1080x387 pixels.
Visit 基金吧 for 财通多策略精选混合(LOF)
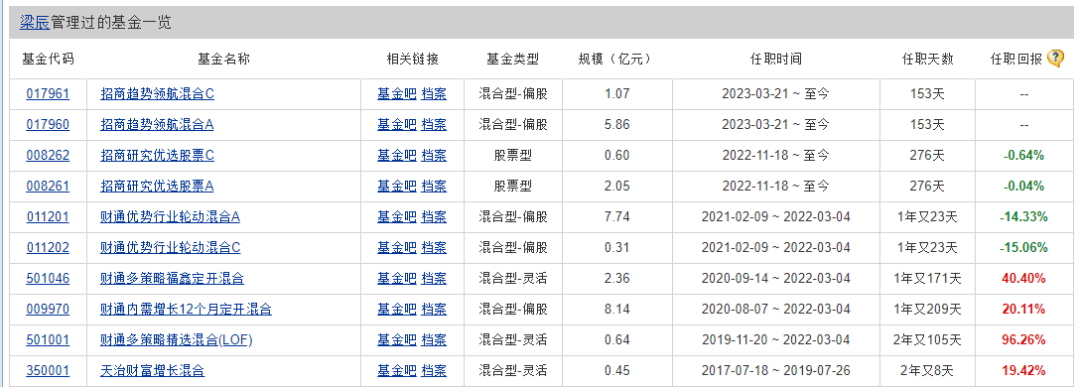click(397, 340)
